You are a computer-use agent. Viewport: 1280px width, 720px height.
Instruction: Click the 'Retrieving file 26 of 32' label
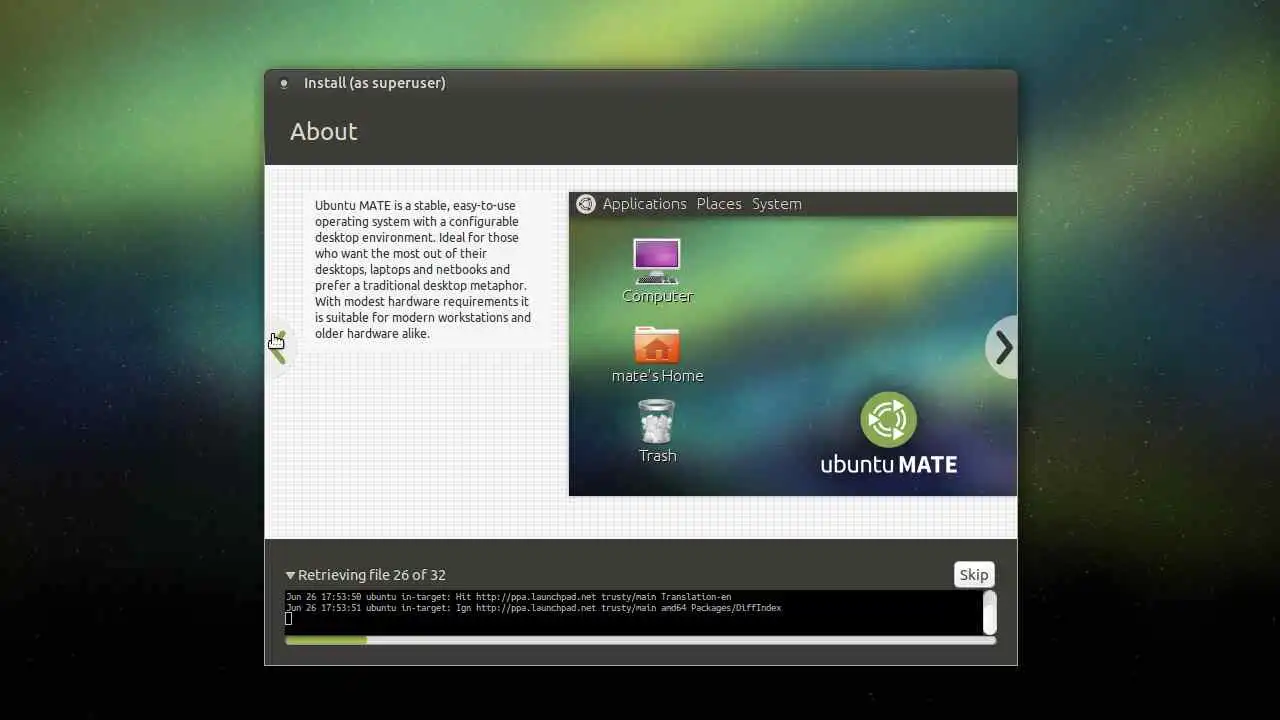pos(372,575)
